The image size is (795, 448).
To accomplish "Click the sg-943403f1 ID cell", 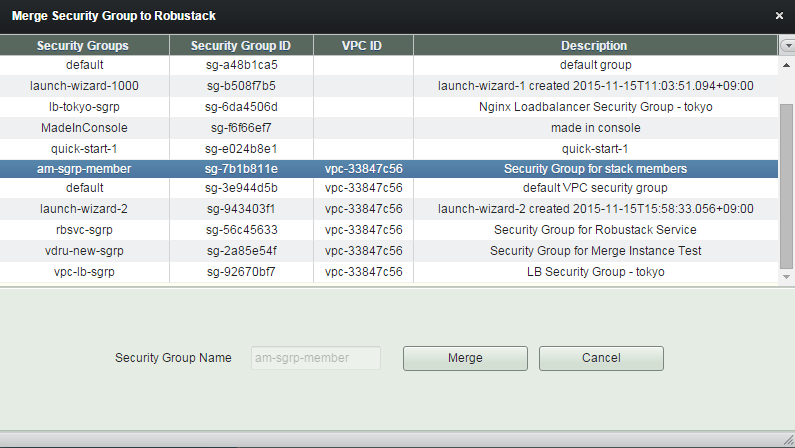I will pyautogui.click(x=241, y=209).
